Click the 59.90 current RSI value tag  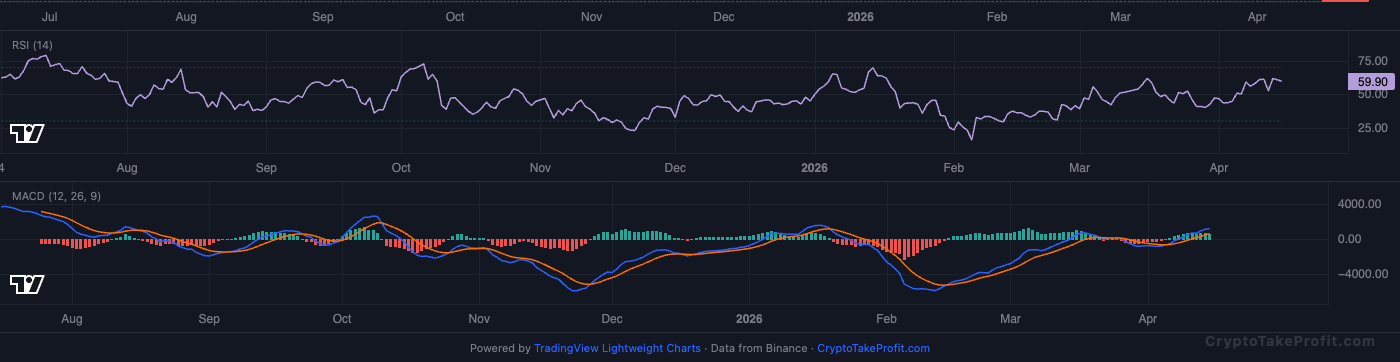(1372, 81)
